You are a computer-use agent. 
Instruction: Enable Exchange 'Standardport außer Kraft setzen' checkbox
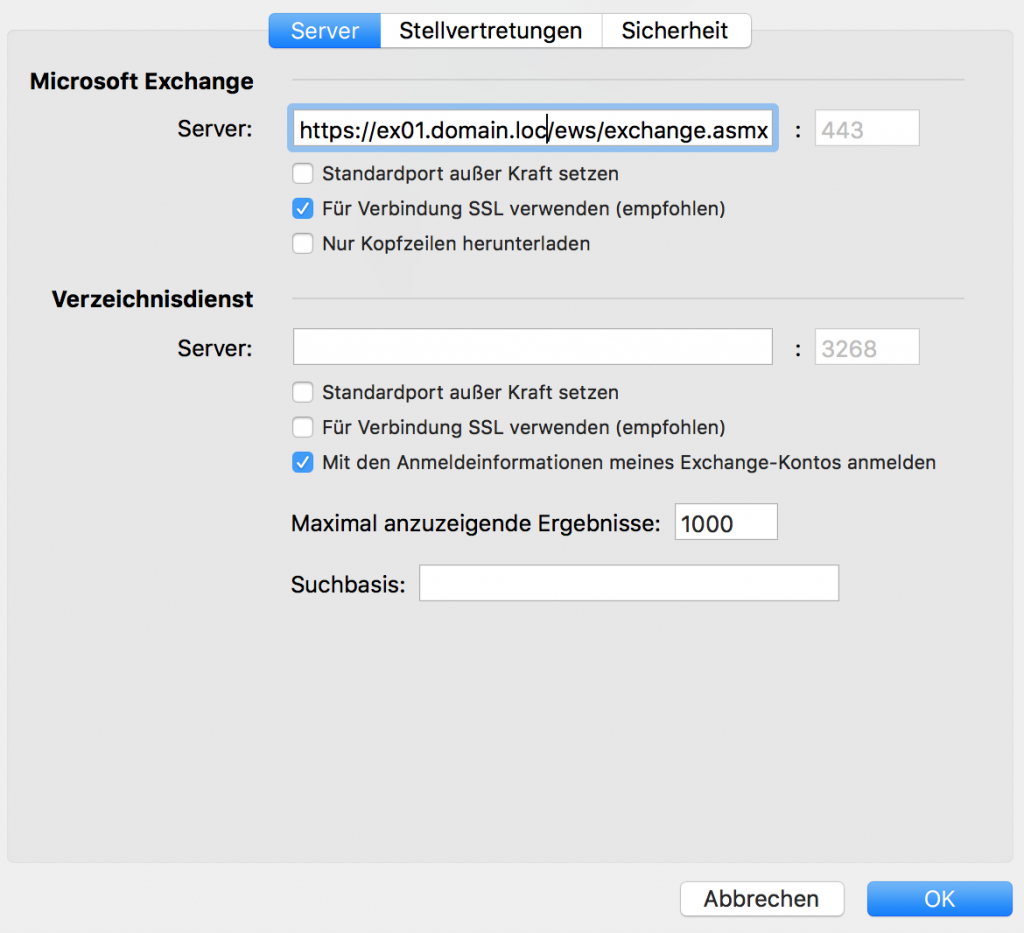coord(302,174)
